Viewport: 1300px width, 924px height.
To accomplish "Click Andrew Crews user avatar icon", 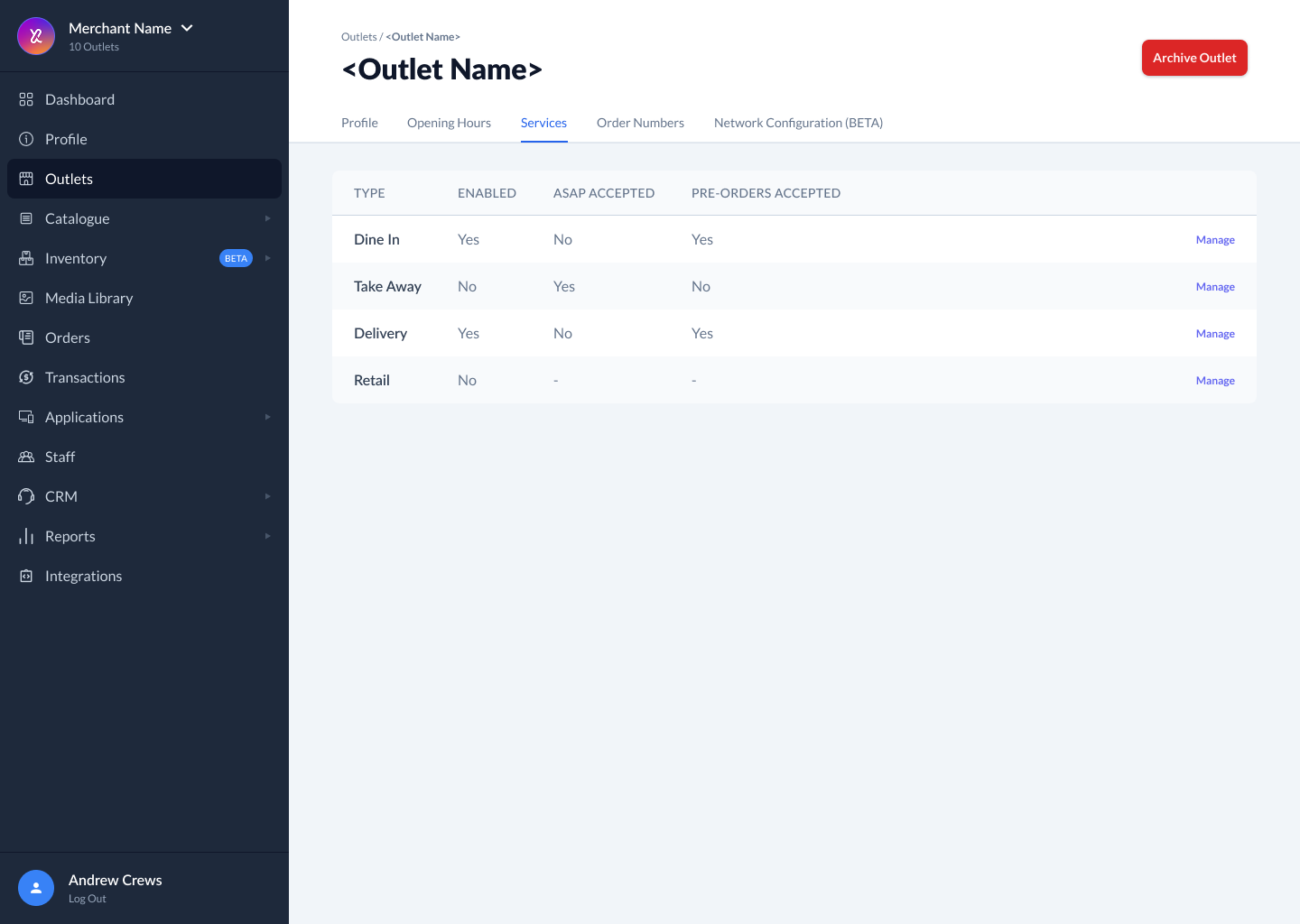I will (x=36, y=888).
